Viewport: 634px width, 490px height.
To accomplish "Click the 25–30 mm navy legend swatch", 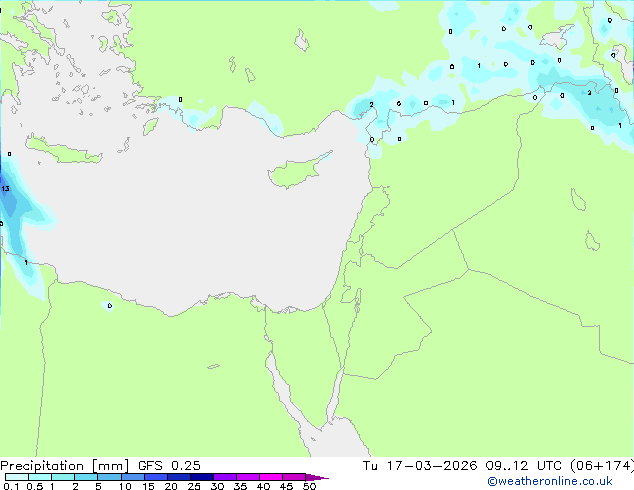I will coord(201,477).
